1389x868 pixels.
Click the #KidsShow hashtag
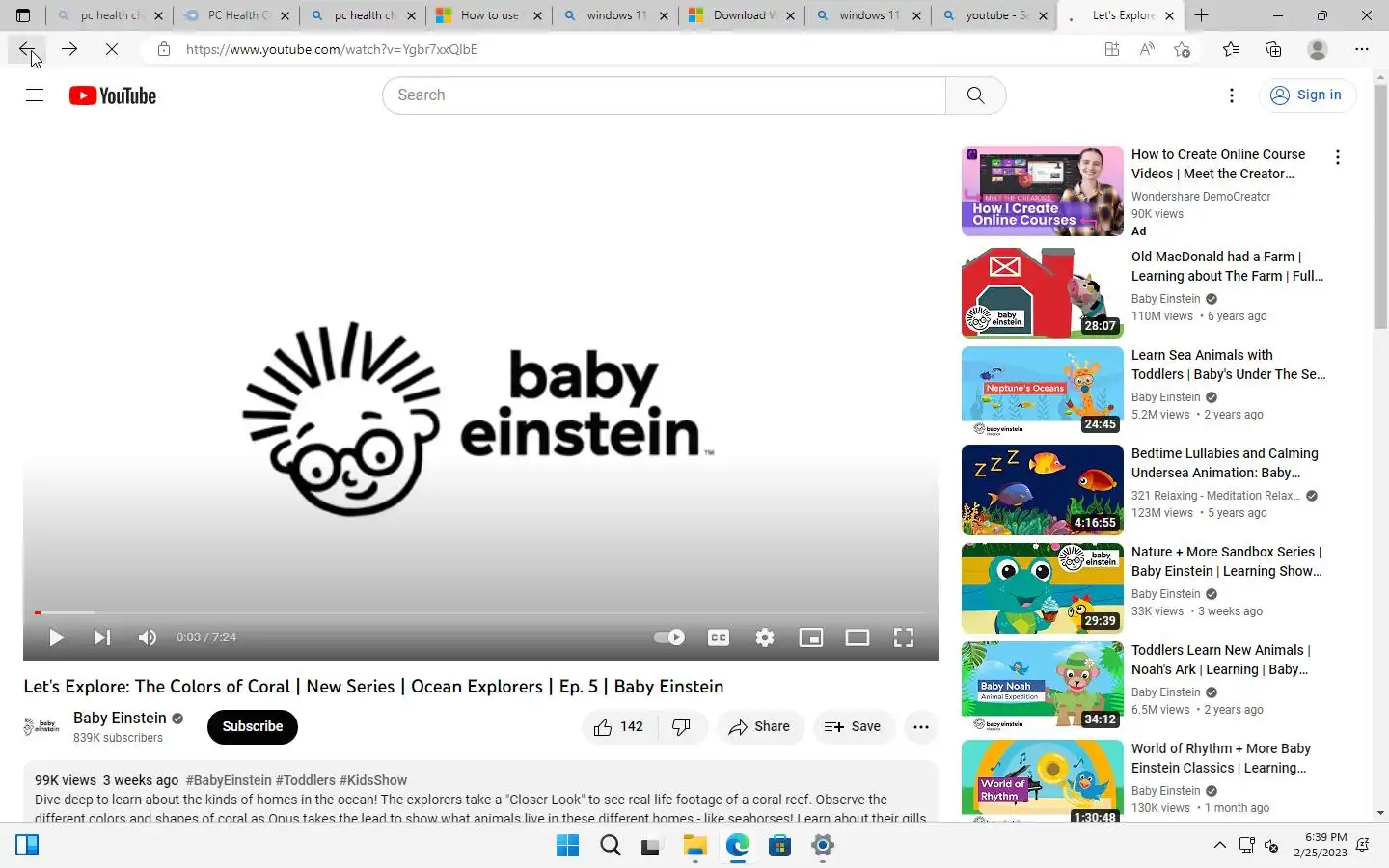click(x=373, y=780)
